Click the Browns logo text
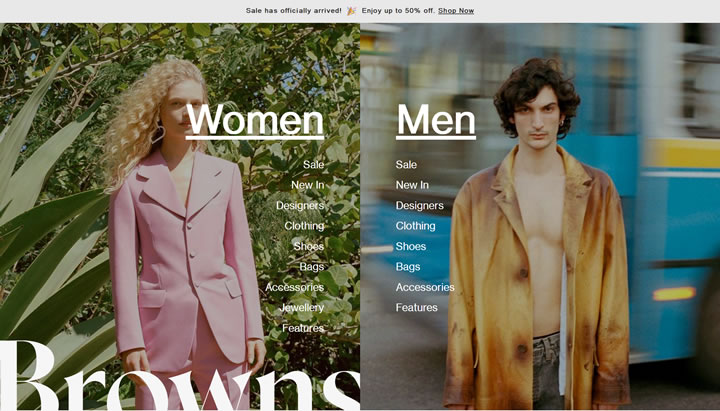The height and width of the screenshot is (411, 720). [x=180, y=378]
